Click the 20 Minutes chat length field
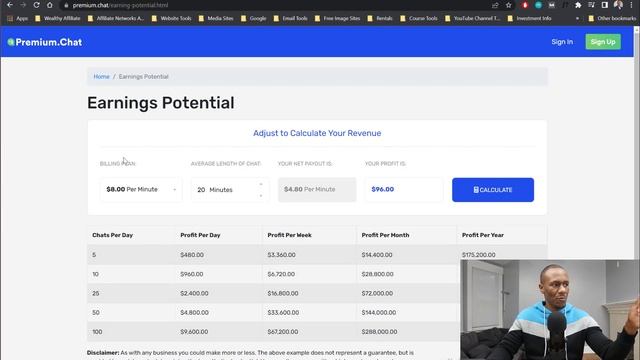Screen dimensions: 640x360 pos(230,190)
